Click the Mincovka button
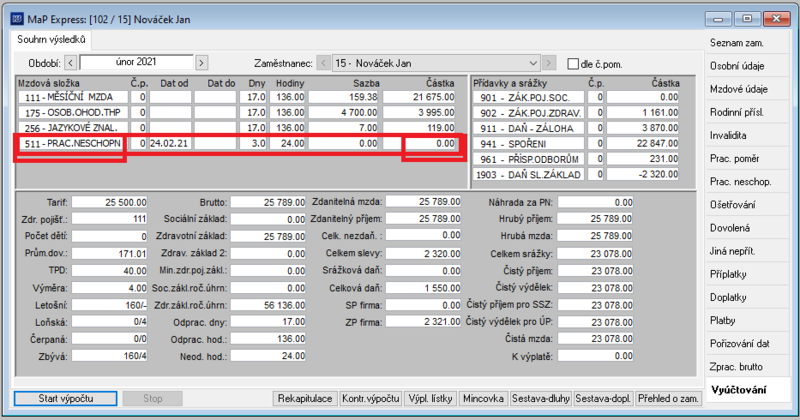The image size is (800, 420). click(x=483, y=399)
